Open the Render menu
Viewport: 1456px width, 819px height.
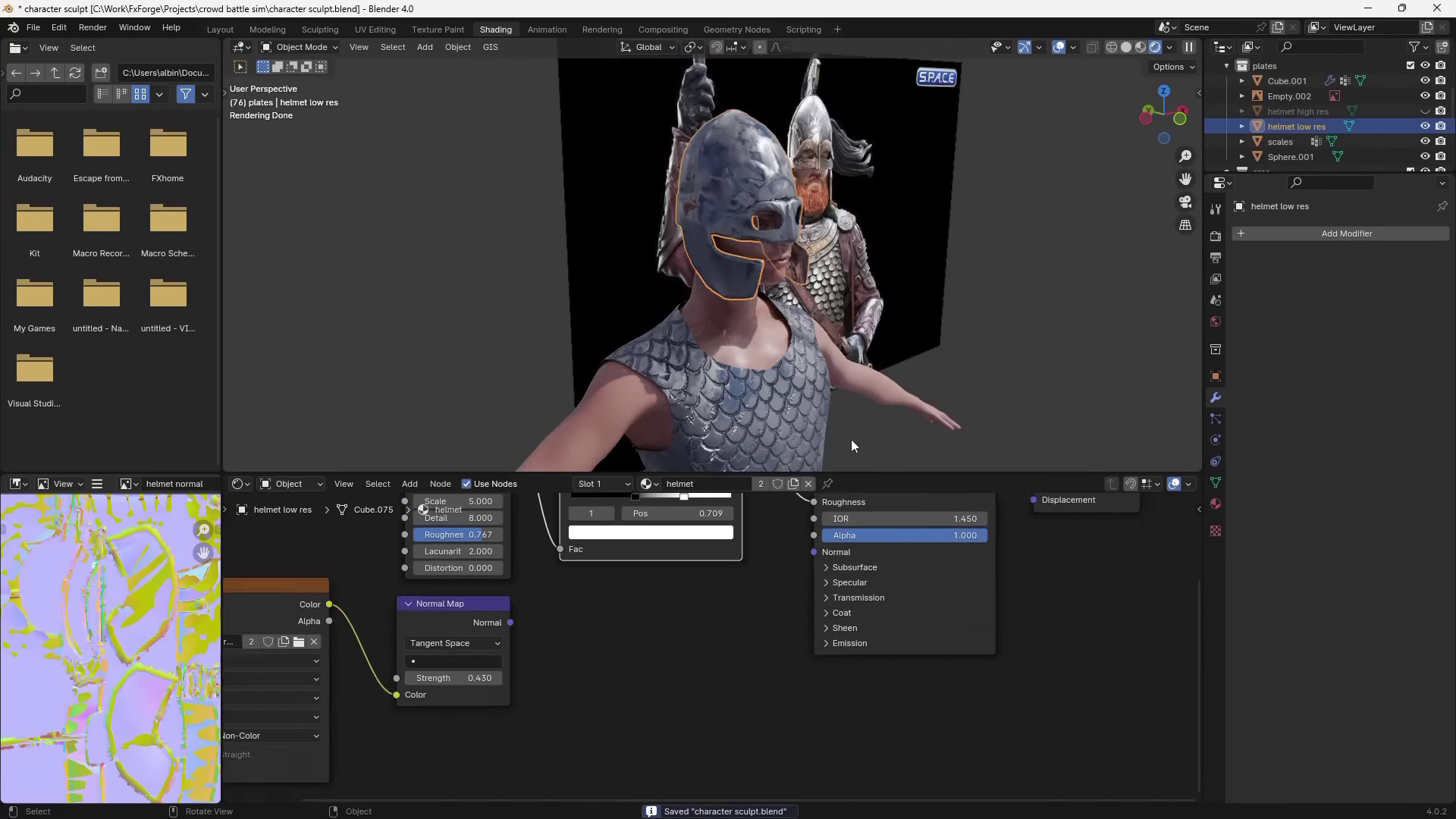(x=93, y=27)
